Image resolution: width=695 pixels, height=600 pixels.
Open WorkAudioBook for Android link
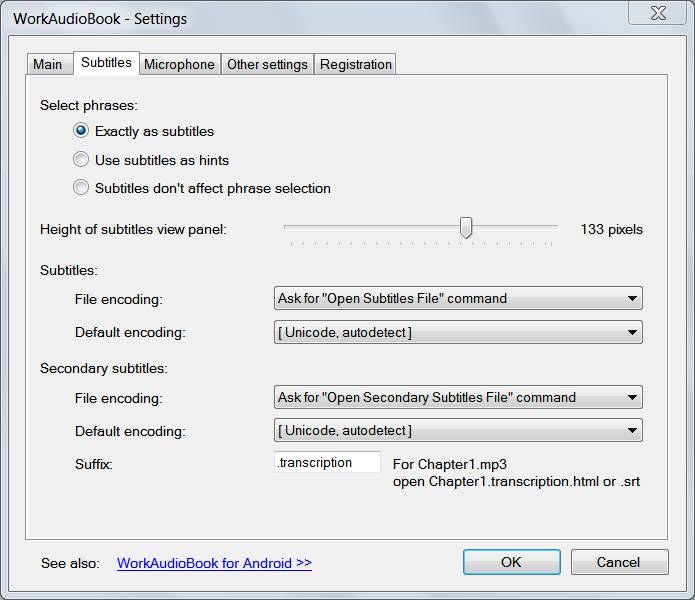pyautogui.click(x=214, y=563)
